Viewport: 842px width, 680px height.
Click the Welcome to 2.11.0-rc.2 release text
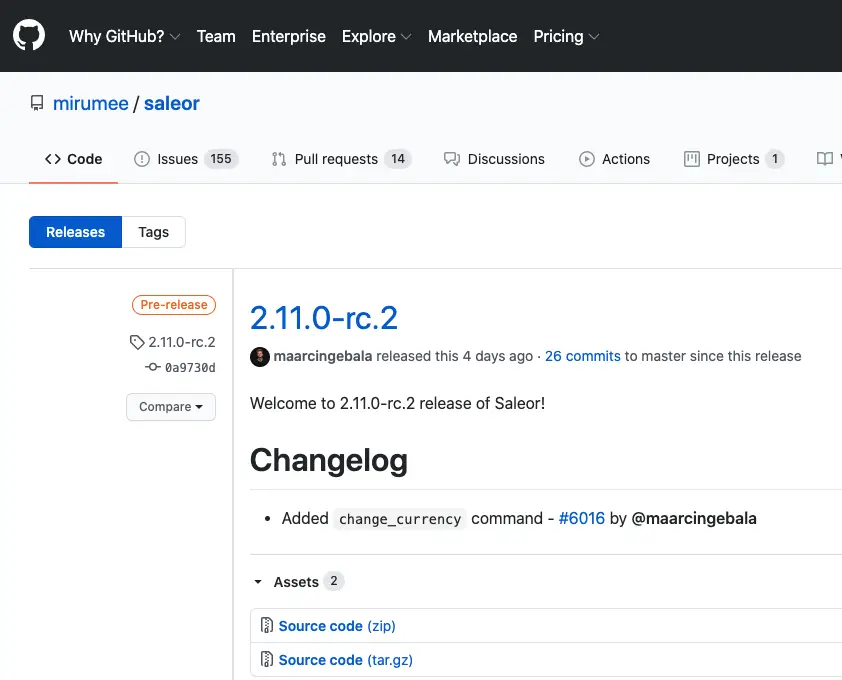[397, 403]
